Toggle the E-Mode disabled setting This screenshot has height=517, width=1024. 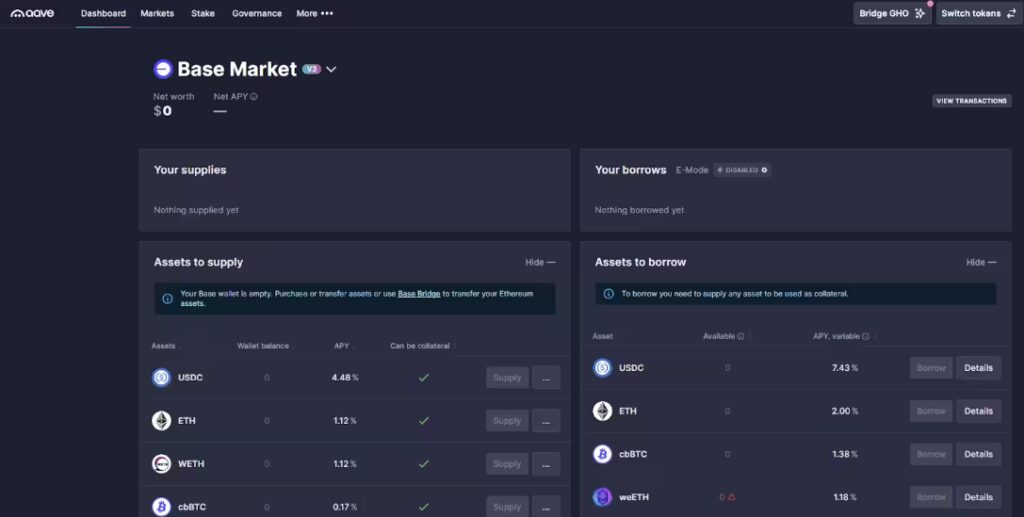pos(741,170)
